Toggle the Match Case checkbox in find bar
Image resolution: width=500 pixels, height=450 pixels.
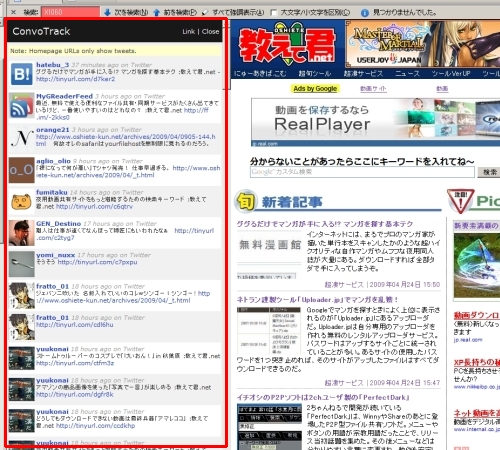(274, 13)
